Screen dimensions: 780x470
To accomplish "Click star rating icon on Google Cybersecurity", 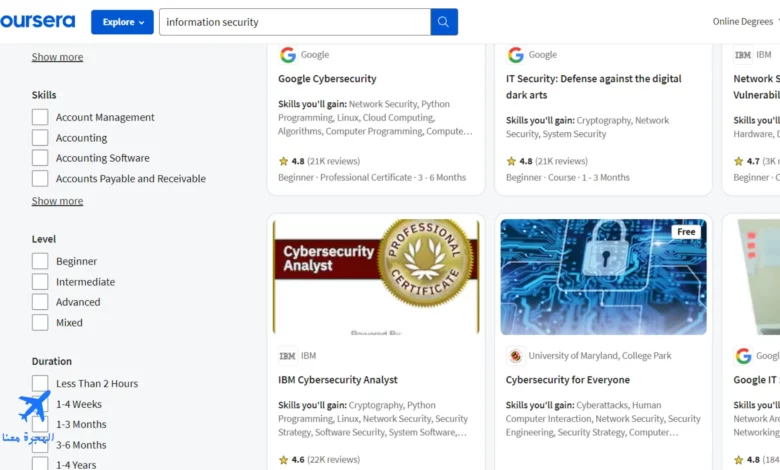I will click(284, 161).
